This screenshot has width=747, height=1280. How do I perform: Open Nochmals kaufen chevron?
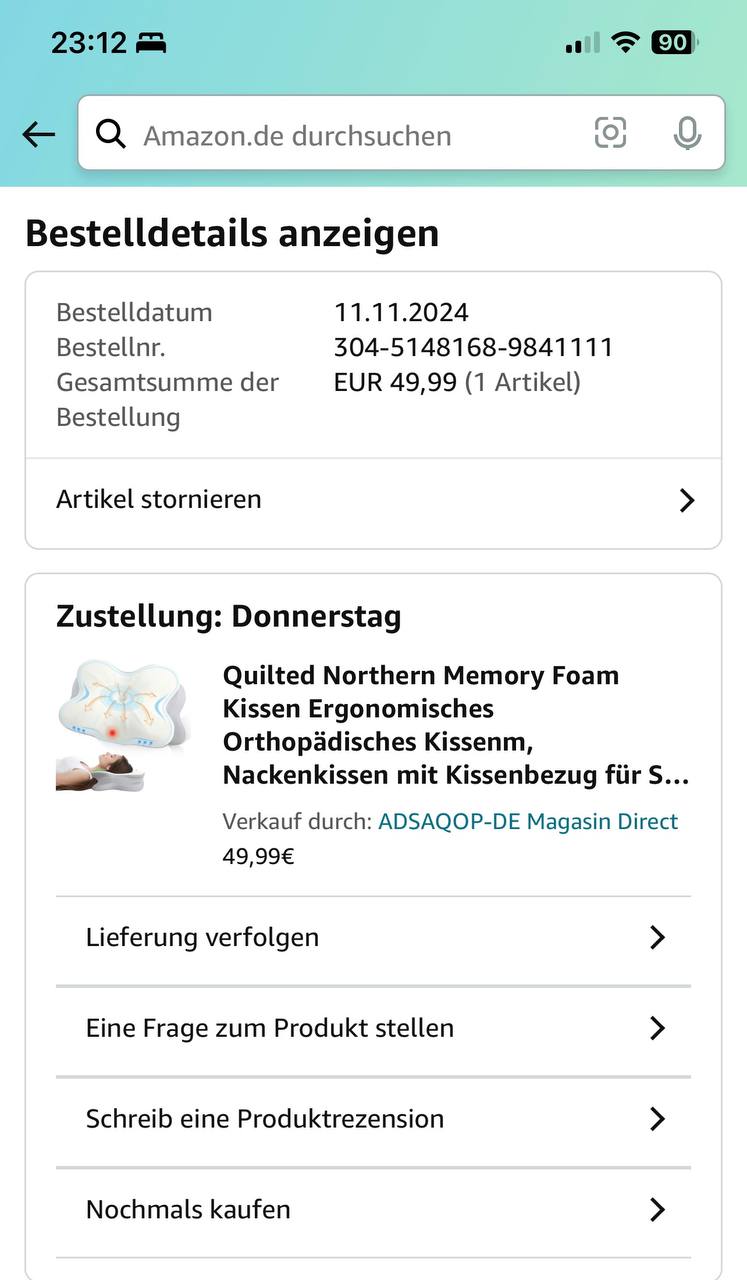point(657,1210)
